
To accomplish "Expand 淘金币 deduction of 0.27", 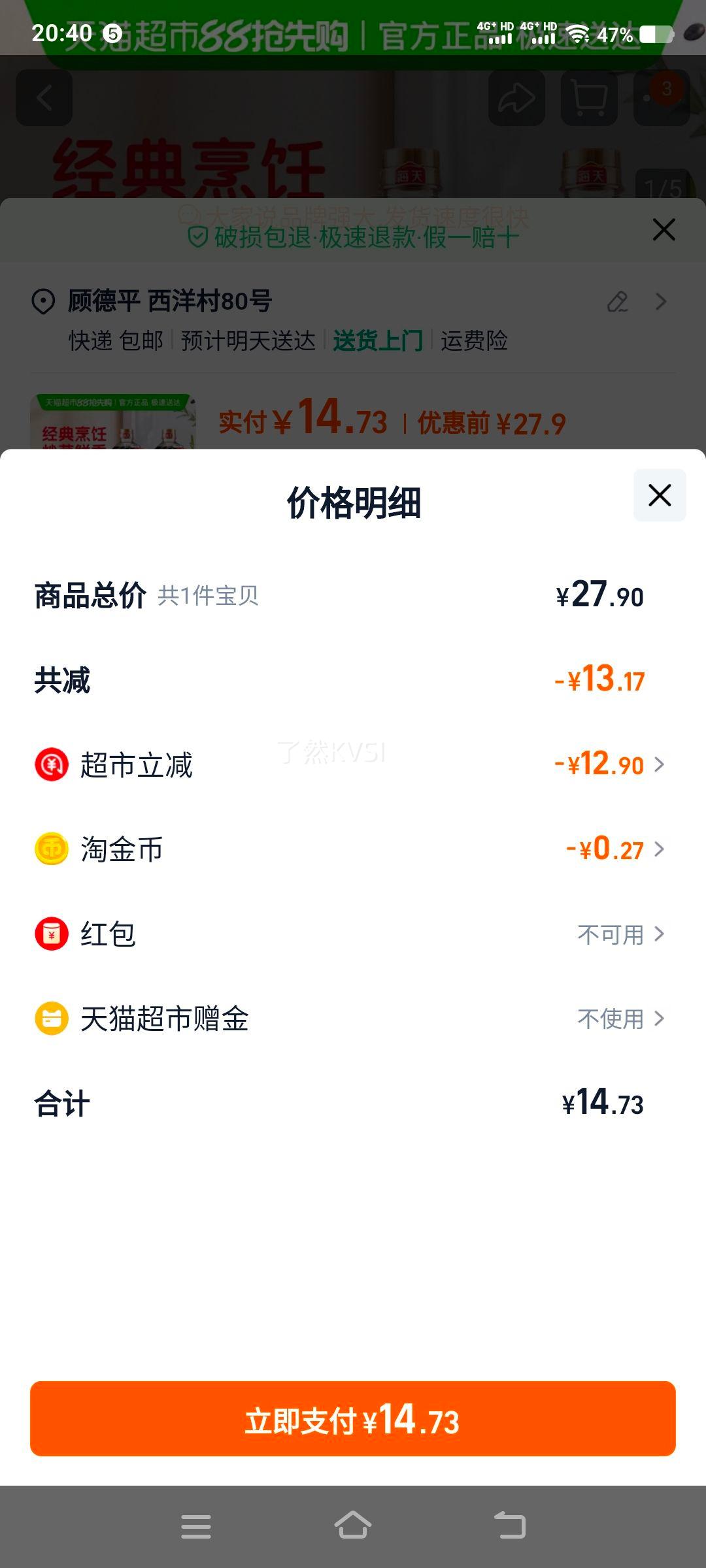I will [x=615, y=849].
